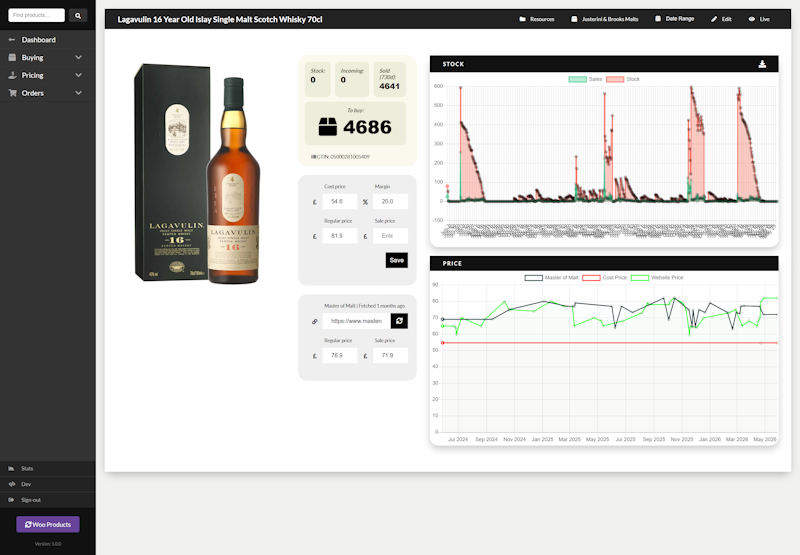800x555 pixels.
Task: Click the product title in header
Action: pos(220,19)
